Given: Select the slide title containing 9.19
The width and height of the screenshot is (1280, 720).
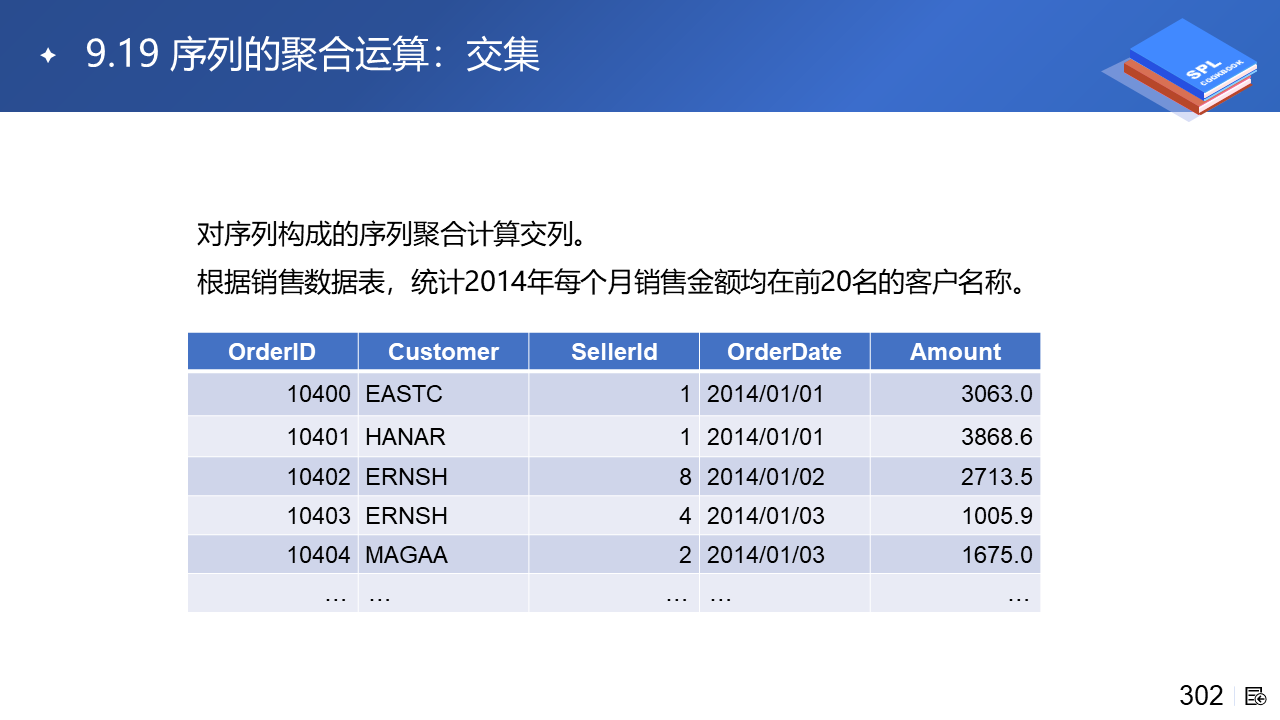Looking at the screenshot, I should tap(313, 55).
